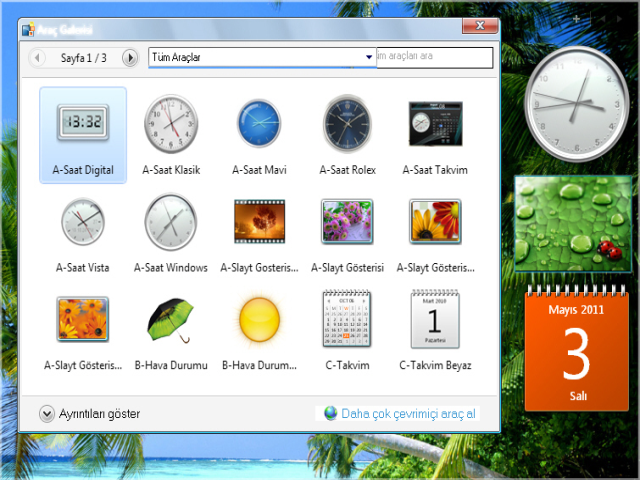Expand Ayrıntıları göster details
640x480 pixels.
click(90, 414)
